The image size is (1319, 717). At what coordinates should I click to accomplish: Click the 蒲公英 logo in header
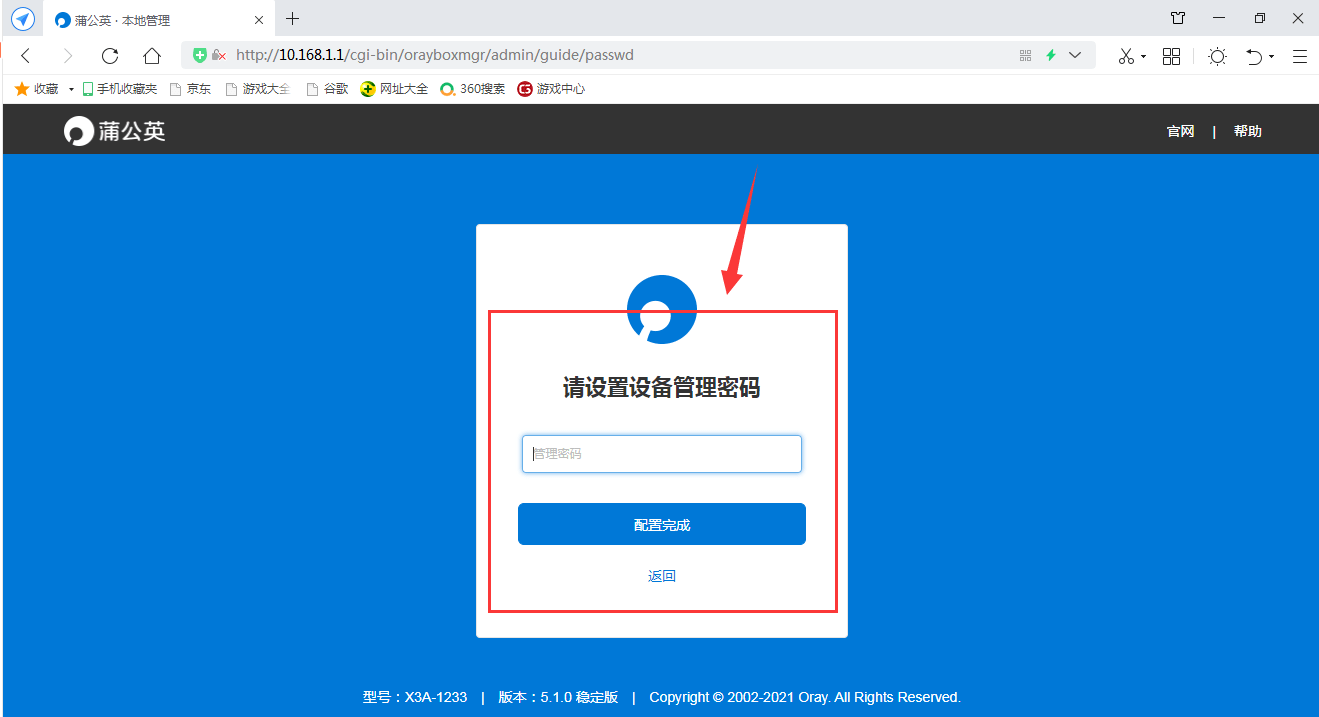tap(115, 131)
